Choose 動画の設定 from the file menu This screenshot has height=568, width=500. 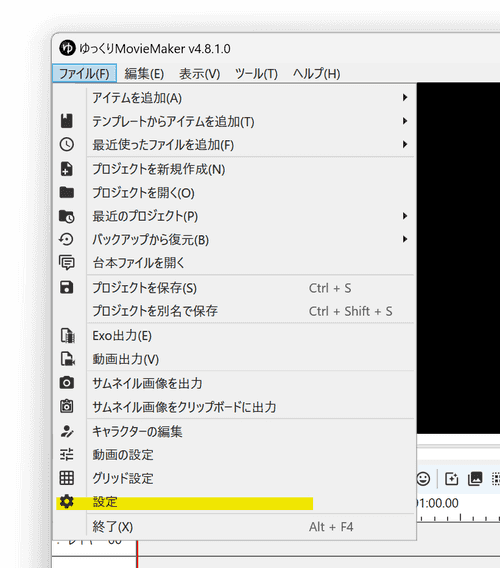[251, 455]
